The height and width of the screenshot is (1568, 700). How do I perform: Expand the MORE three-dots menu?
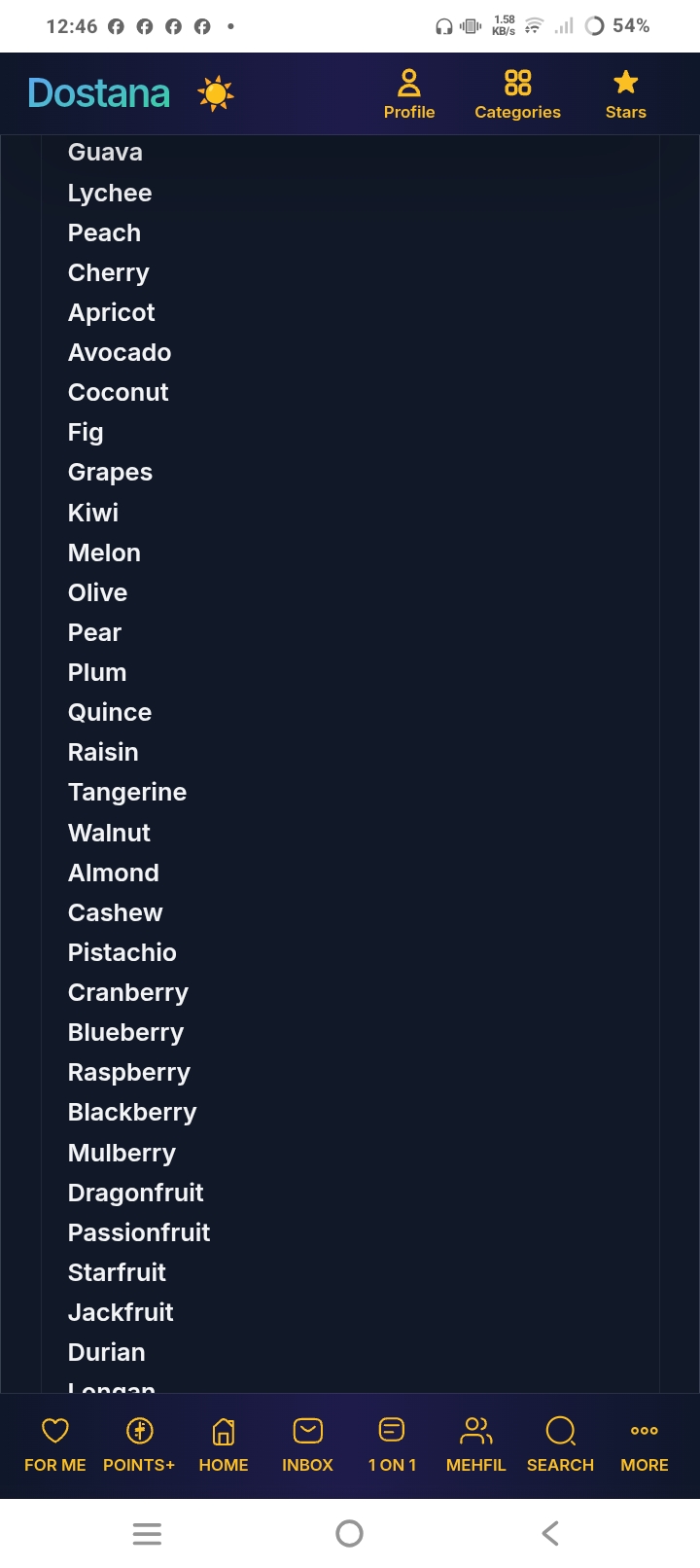[x=645, y=1430]
